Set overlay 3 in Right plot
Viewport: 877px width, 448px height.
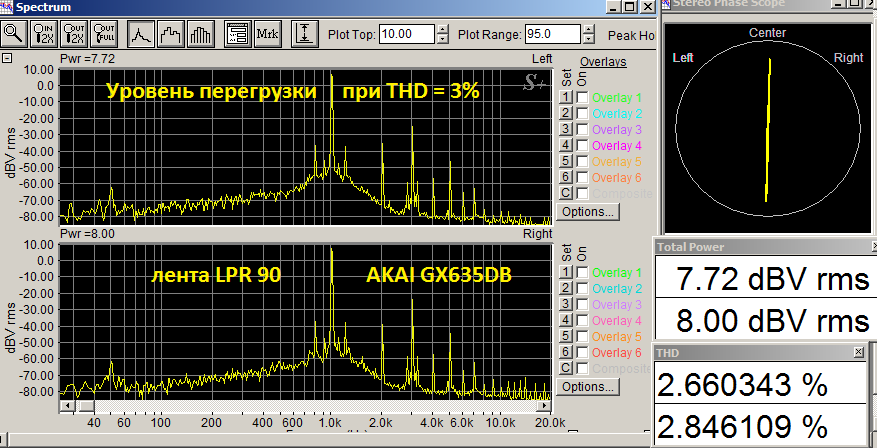(x=566, y=305)
